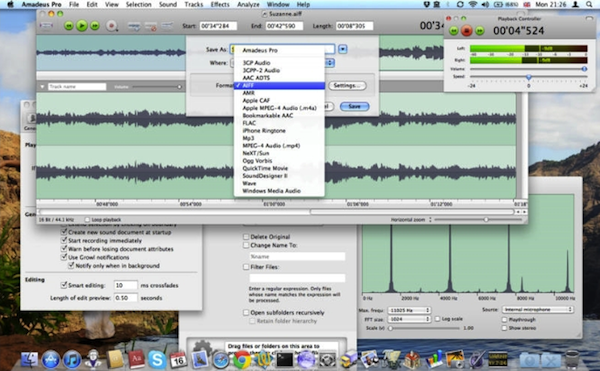Open the calendar icon showing 16 in Dock
The height and width of the screenshot is (371, 600).
[x=178, y=360]
